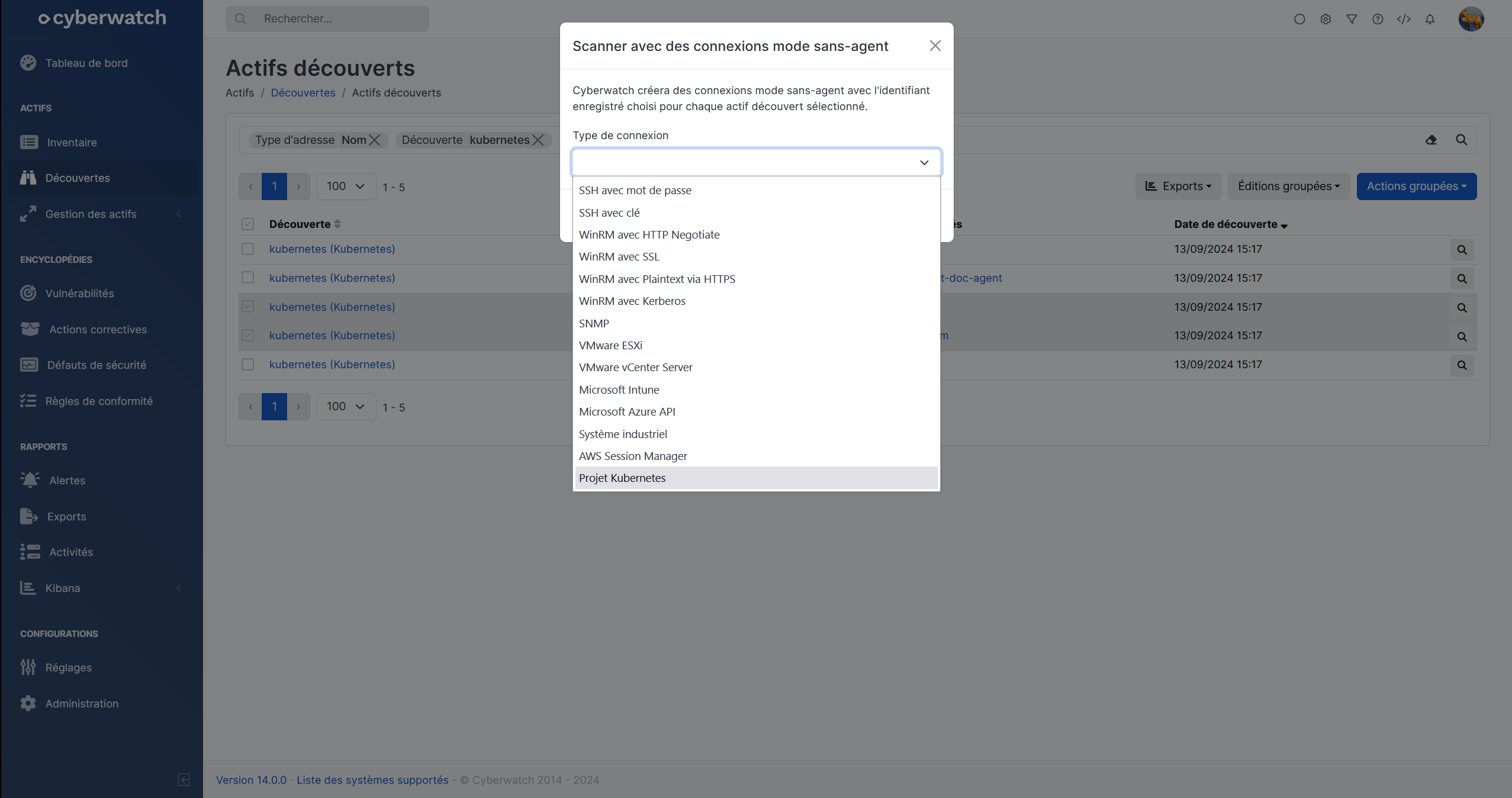
Task: Open the user avatar menu
Action: point(1471,19)
